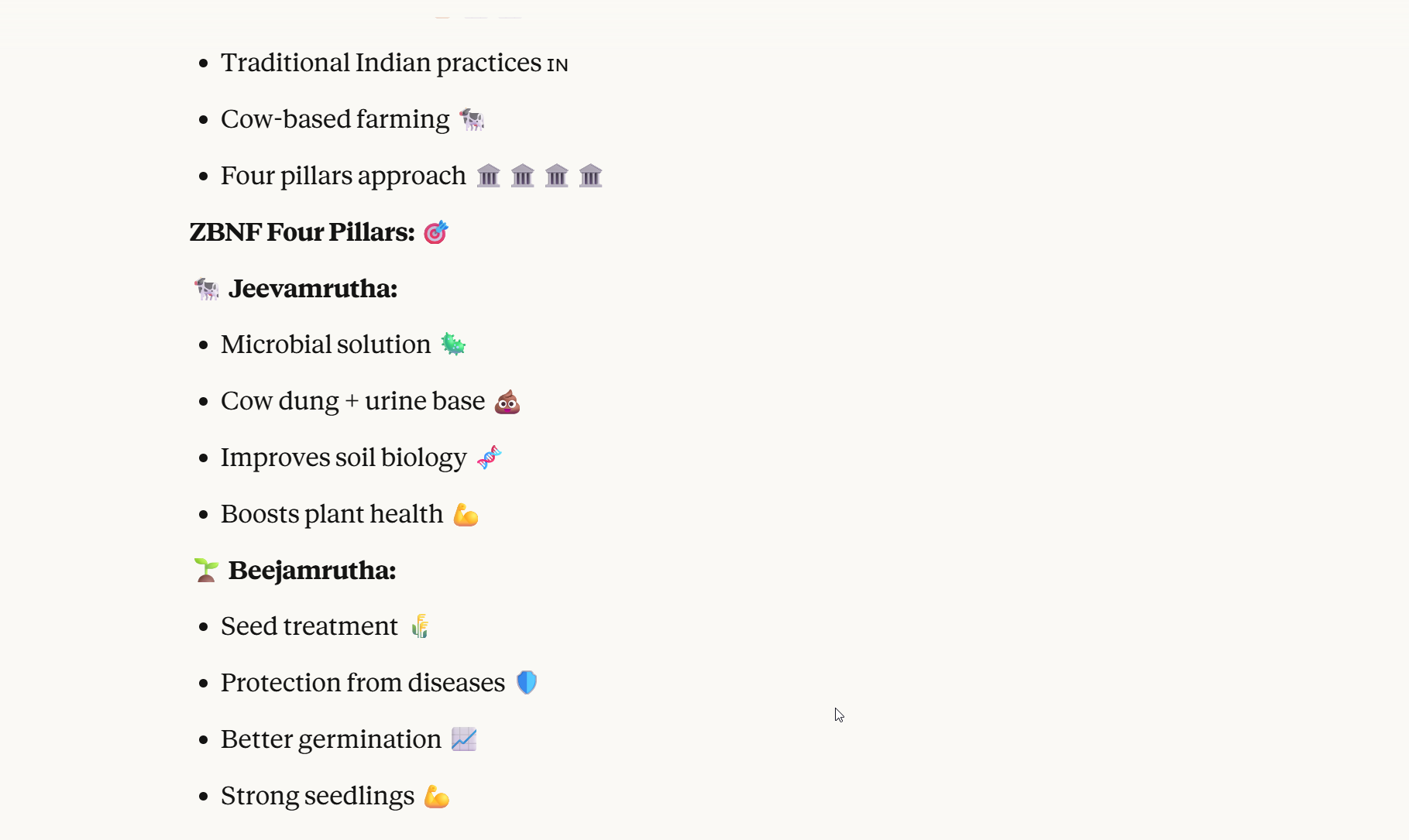The image size is (1409, 840).
Task: Click the target emoji after ZBNF Four Pillars
Action: (436, 232)
